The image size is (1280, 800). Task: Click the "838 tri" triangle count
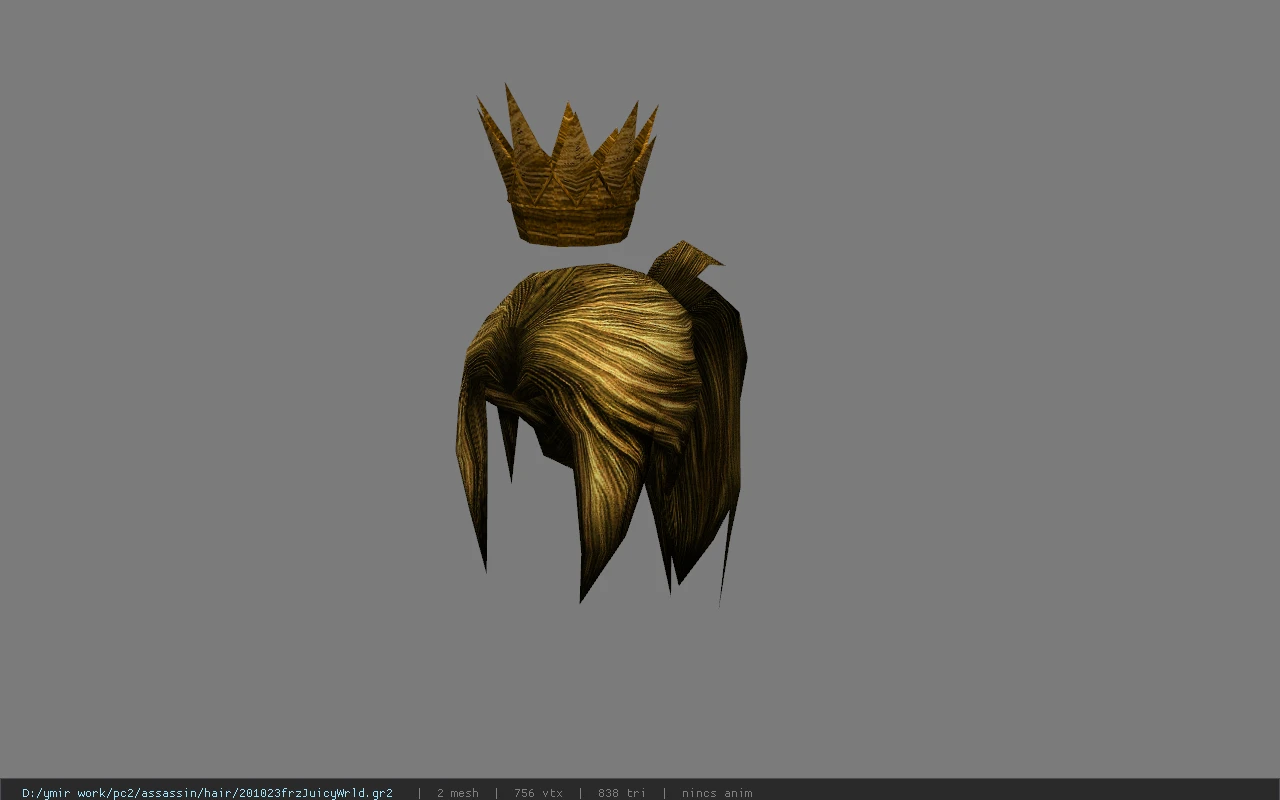pos(622,793)
